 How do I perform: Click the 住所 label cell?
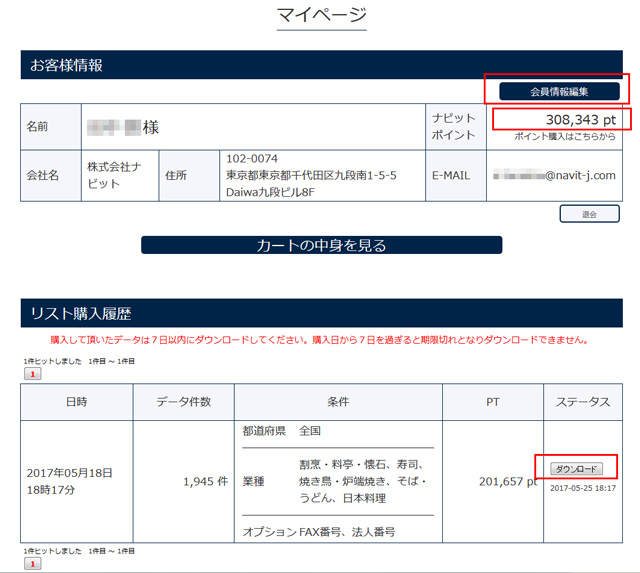coord(189,175)
